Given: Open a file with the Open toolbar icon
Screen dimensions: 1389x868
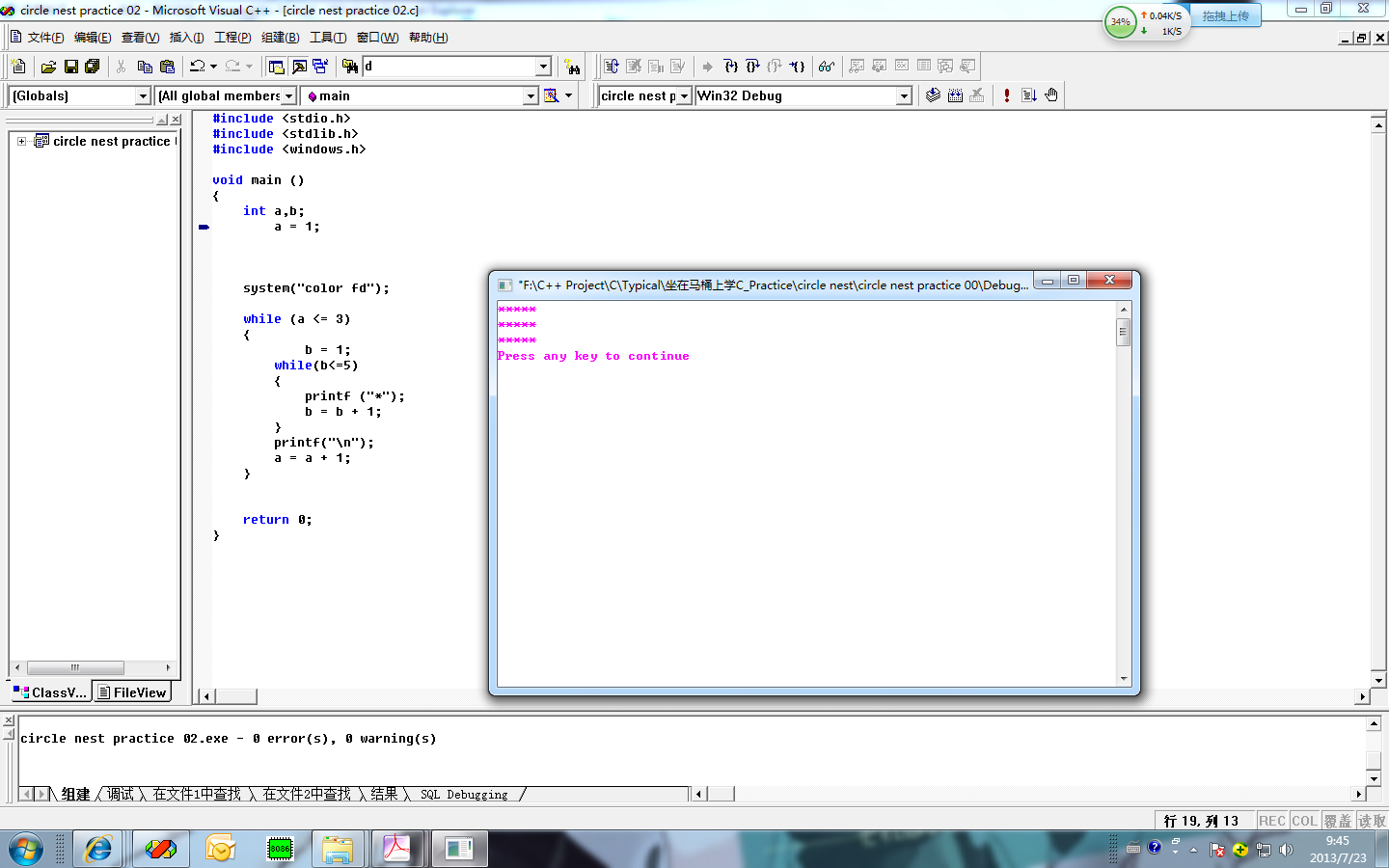Looking at the screenshot, I should pos(48,67).
